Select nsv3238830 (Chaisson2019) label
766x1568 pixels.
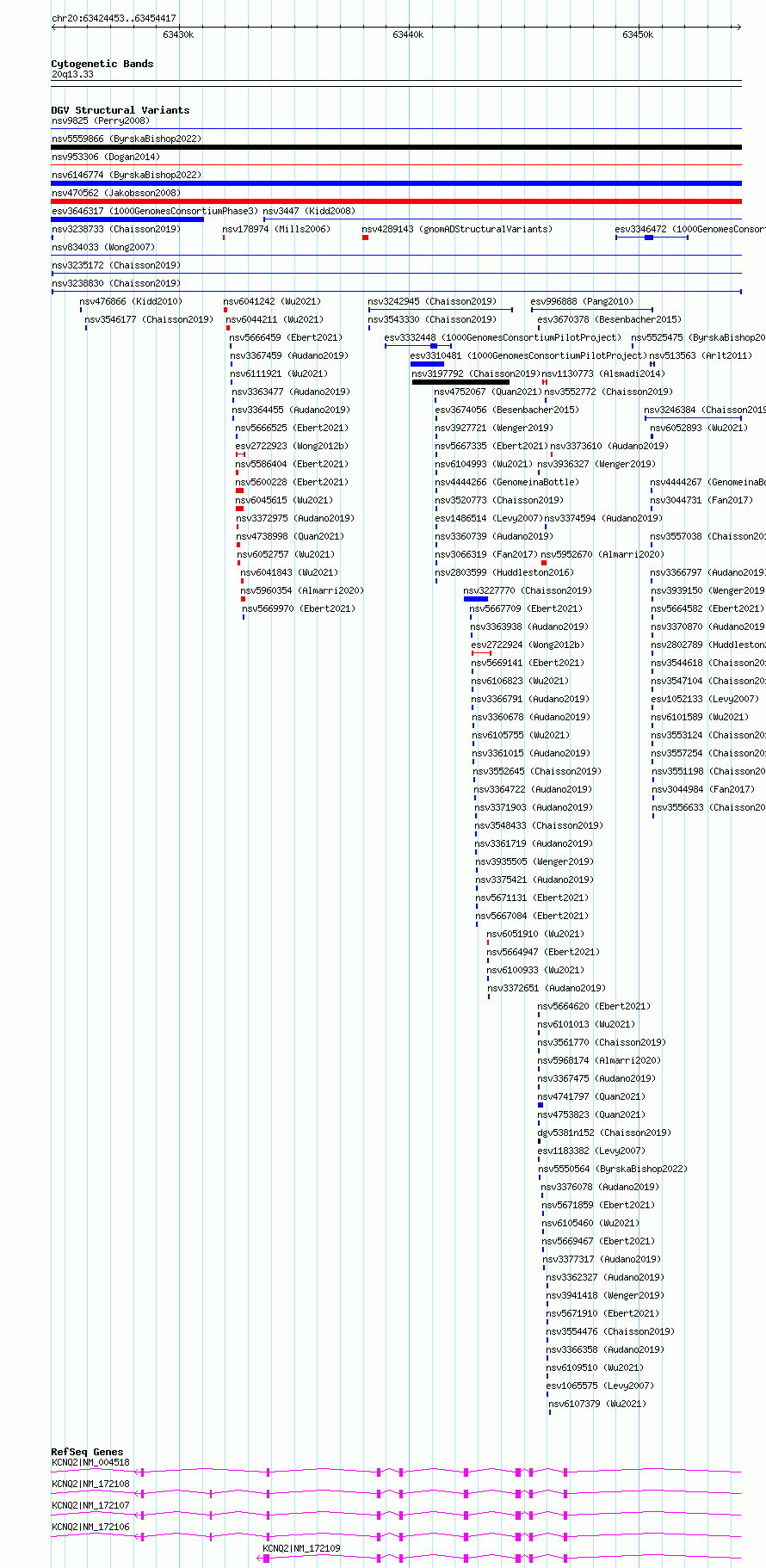point(116,283)
